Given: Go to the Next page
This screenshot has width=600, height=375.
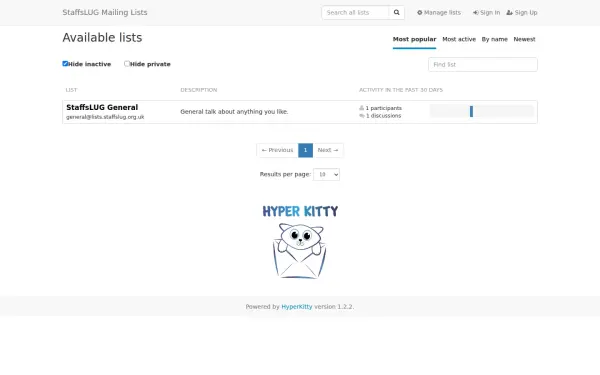Looking at the screenshot, I should (328, 150).
